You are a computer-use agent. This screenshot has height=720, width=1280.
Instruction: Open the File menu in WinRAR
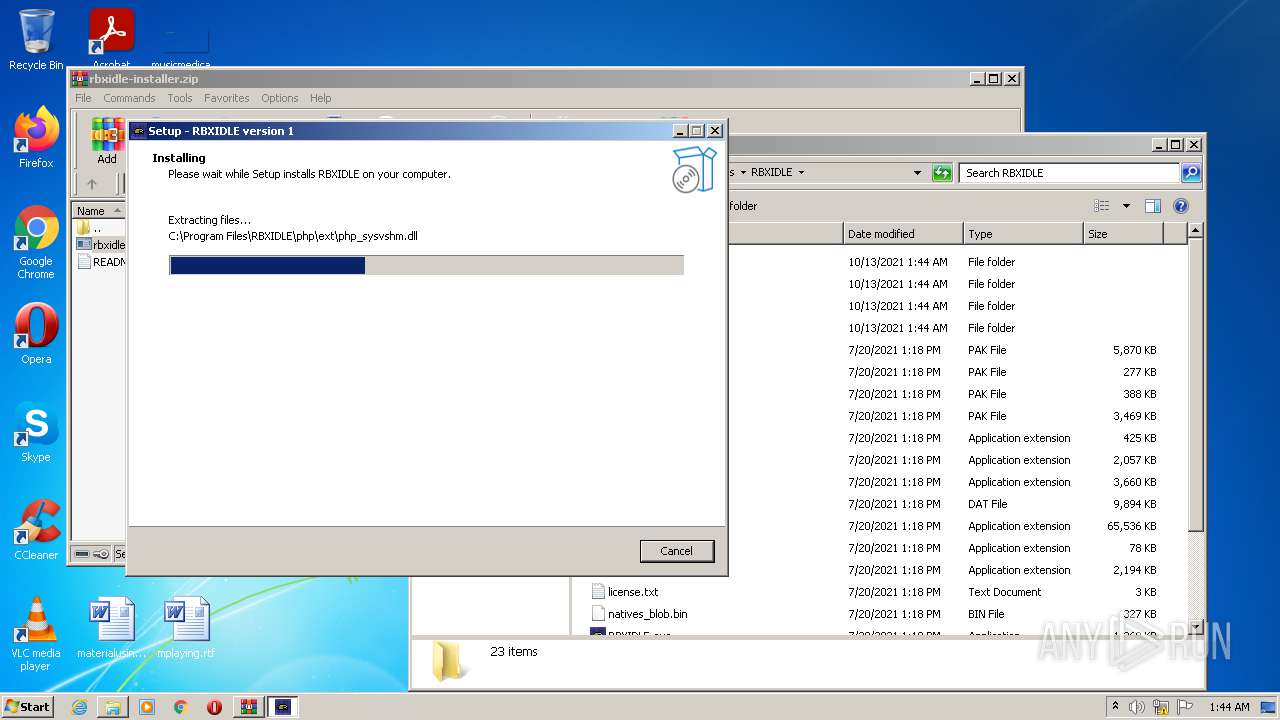pos(83,98)
